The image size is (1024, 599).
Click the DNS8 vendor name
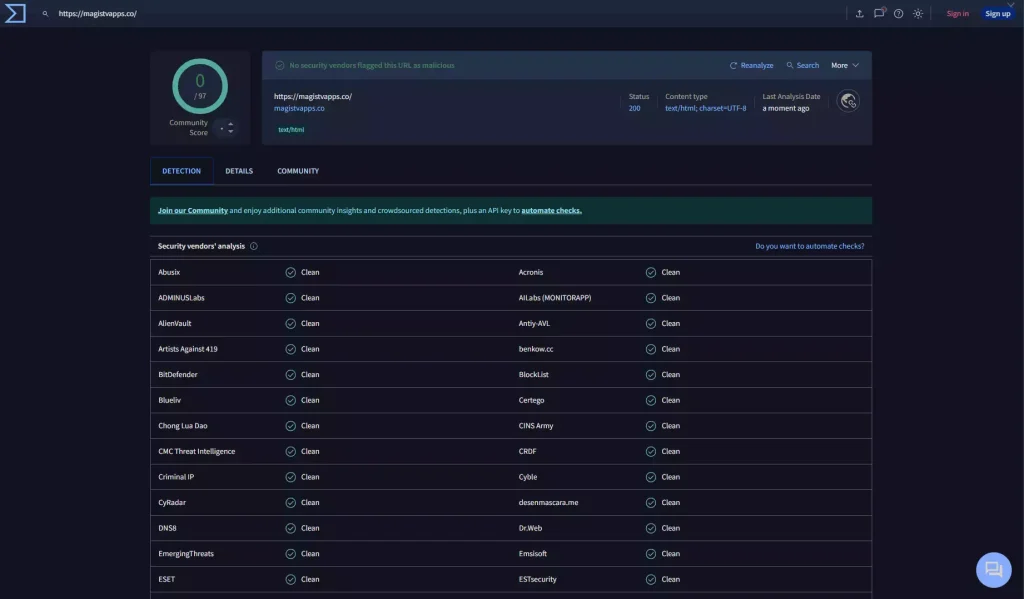point(167,528)
